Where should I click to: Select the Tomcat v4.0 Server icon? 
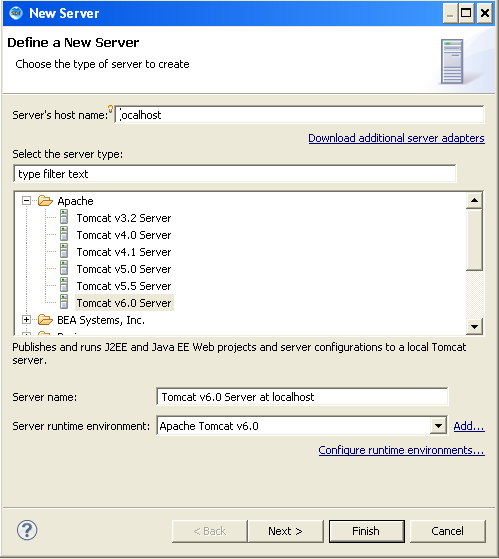click(64, 235)
